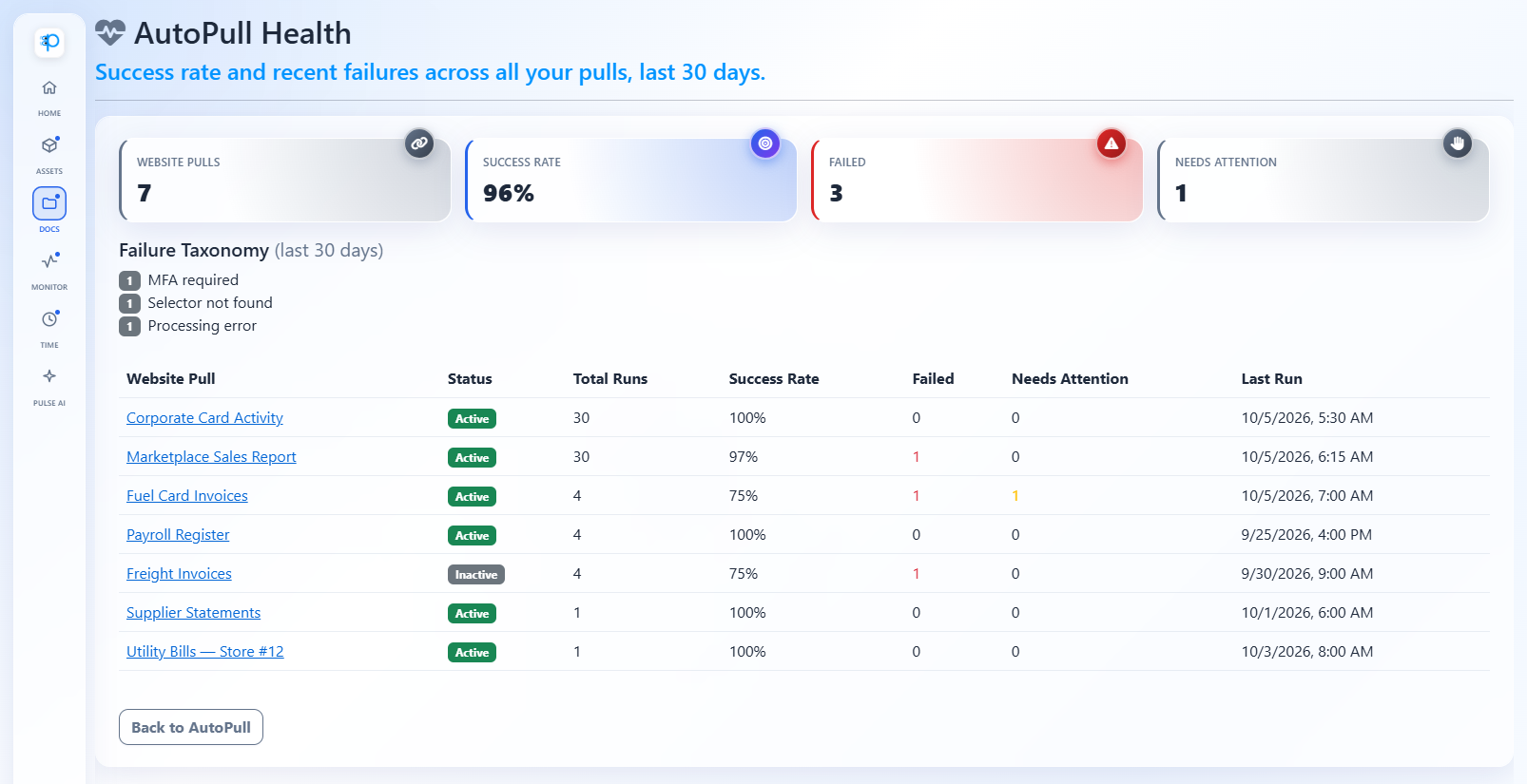Click the Needs Attention column header
Viewport: 1527px width, 784px height.
[1070, 379]
